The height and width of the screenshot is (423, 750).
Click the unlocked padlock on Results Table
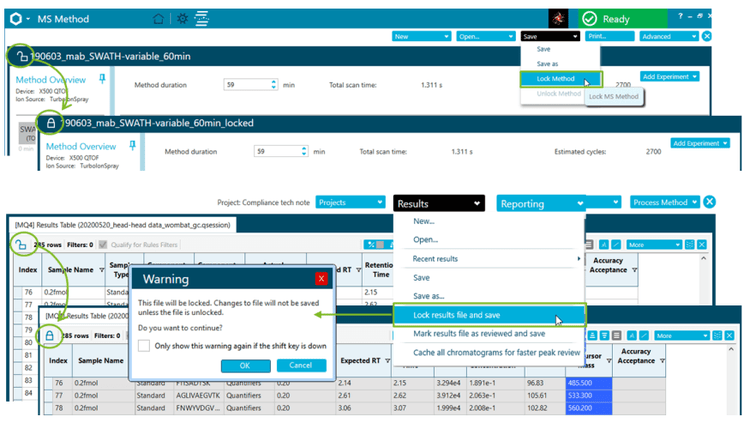coord(21,243)
